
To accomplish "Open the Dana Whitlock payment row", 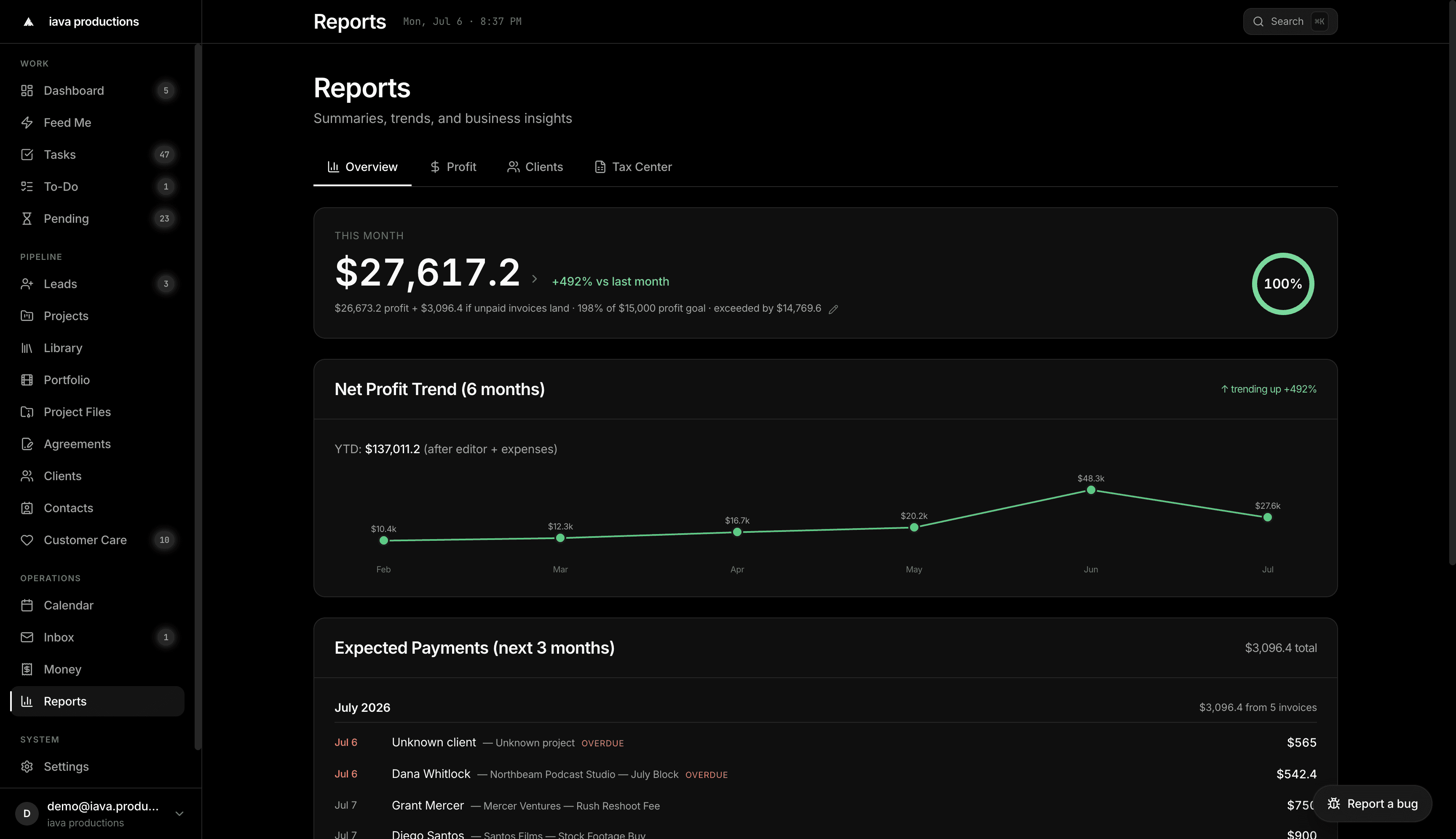I will (x=825, y=774).
